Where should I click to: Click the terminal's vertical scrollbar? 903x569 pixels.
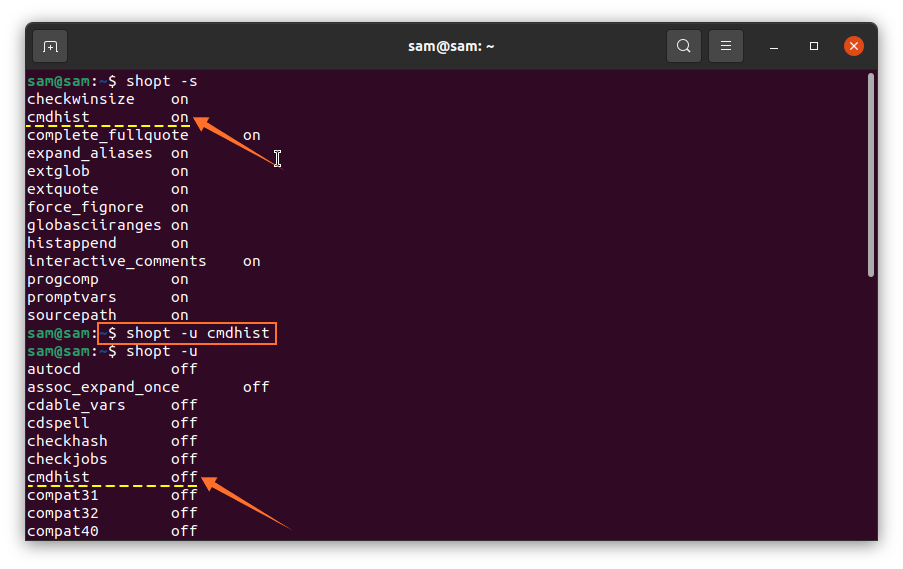[870, 175]
